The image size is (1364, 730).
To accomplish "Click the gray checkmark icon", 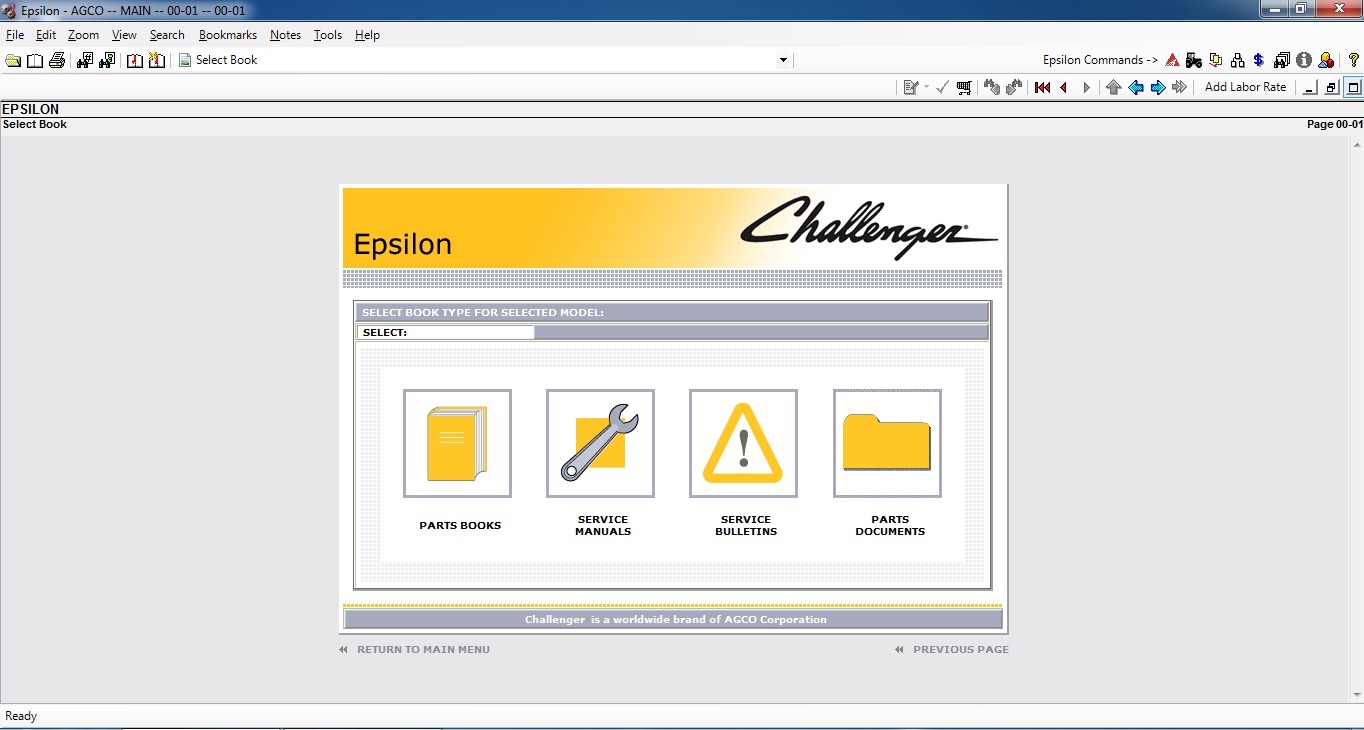I will pyautogui.click(x=942, y=87).
